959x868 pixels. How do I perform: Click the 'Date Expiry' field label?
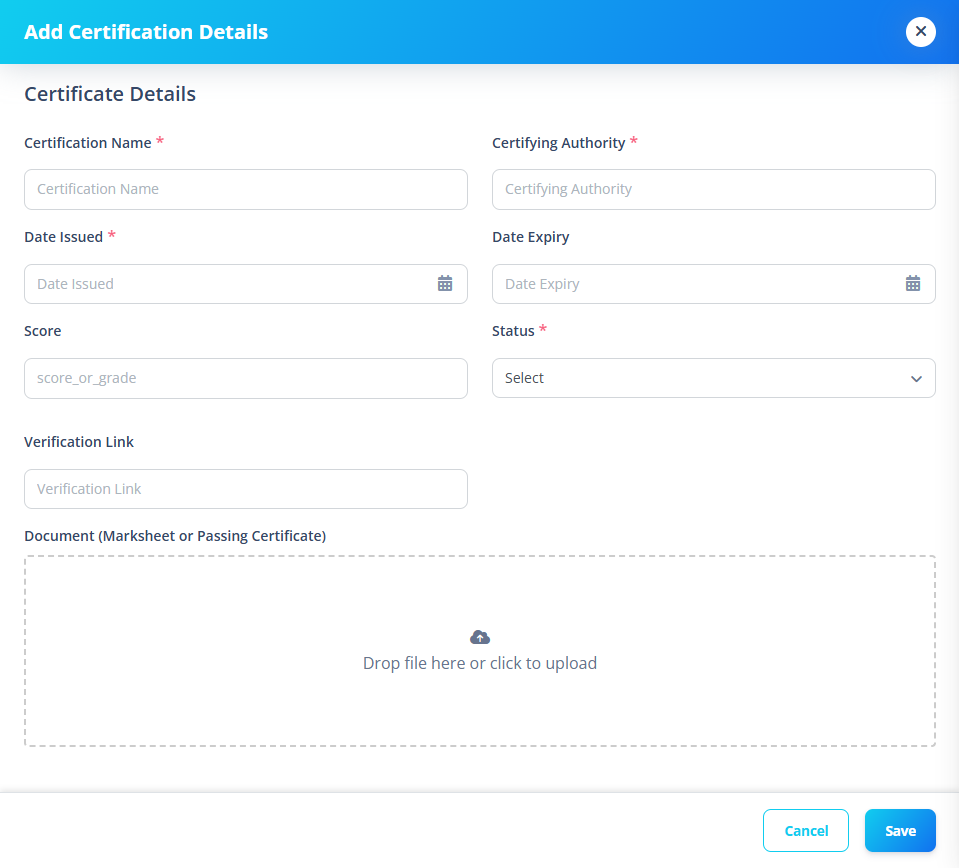531,237
